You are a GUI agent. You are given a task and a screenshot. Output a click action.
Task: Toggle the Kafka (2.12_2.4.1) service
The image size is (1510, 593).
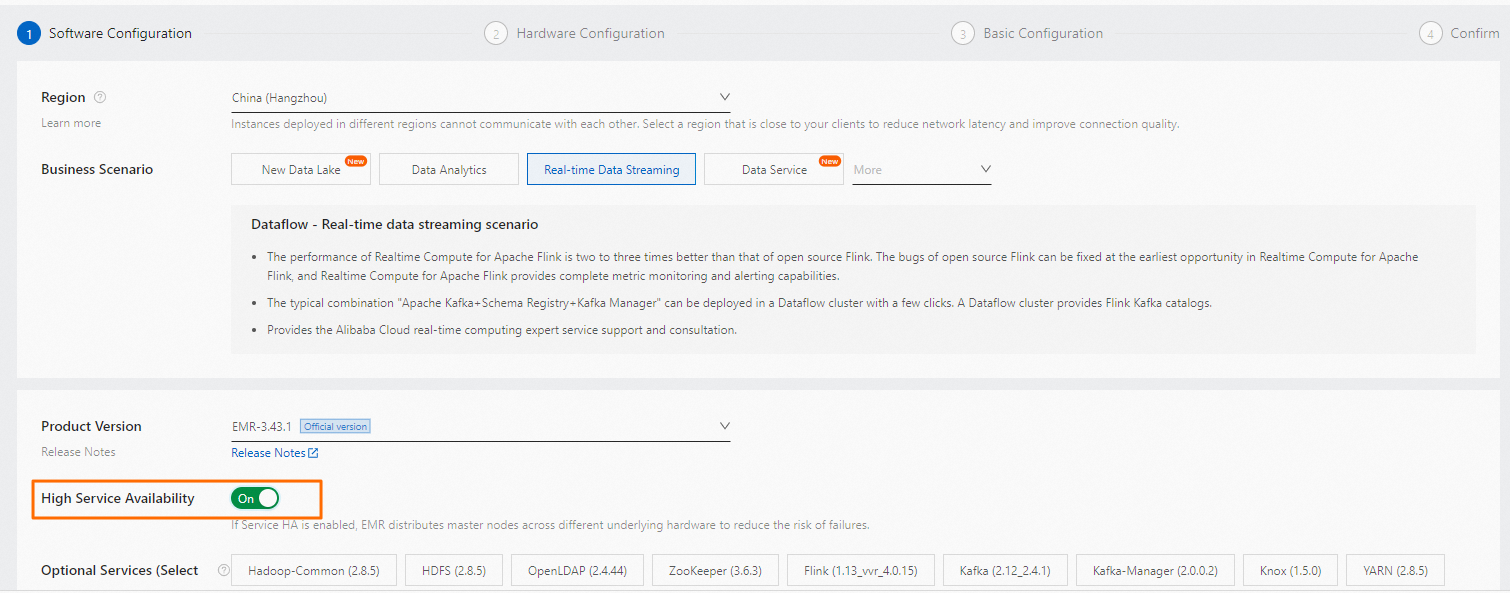(x=1005, y=570)
